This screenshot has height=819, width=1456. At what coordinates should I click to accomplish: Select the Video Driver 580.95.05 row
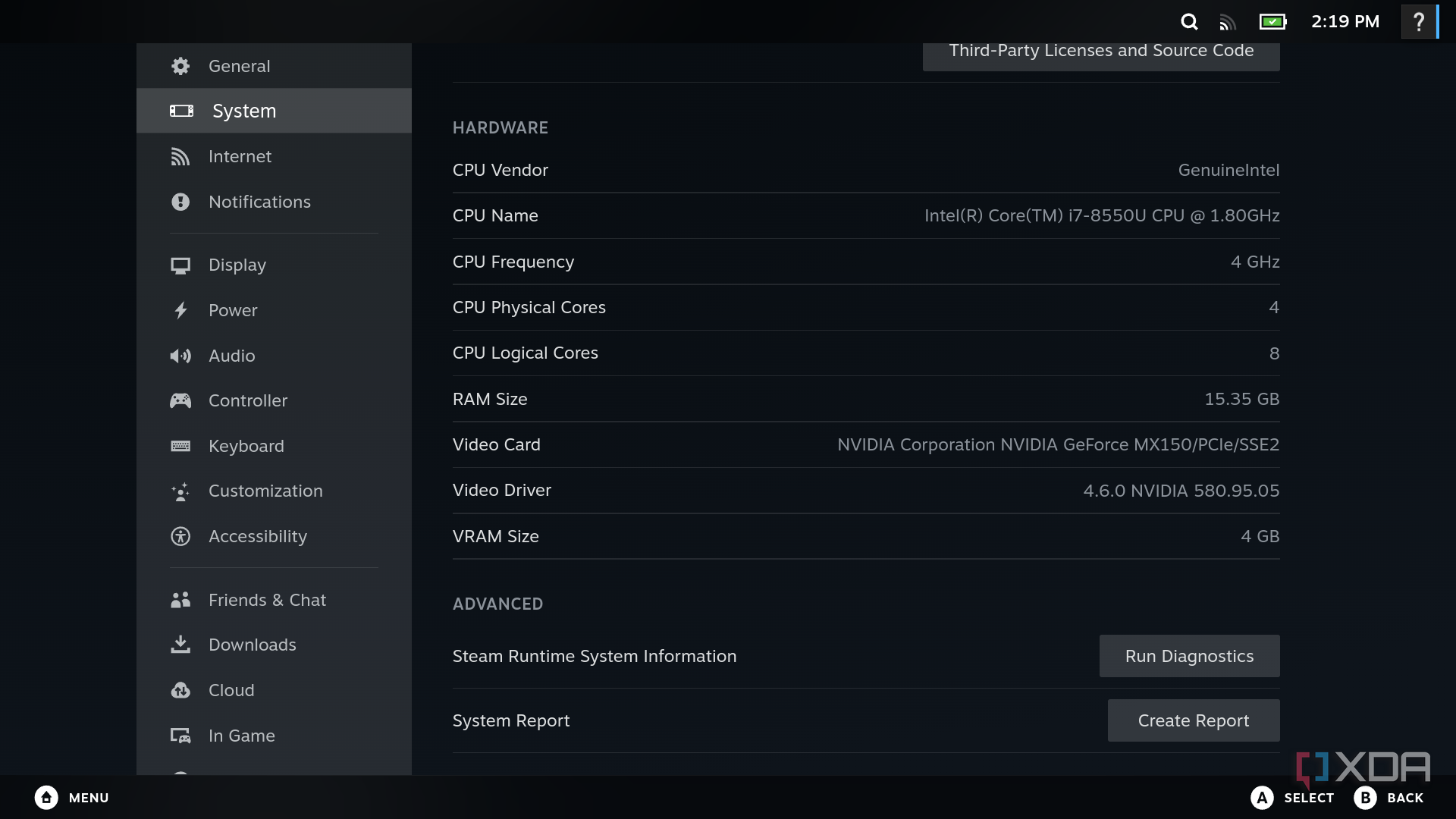coord(866,490)
